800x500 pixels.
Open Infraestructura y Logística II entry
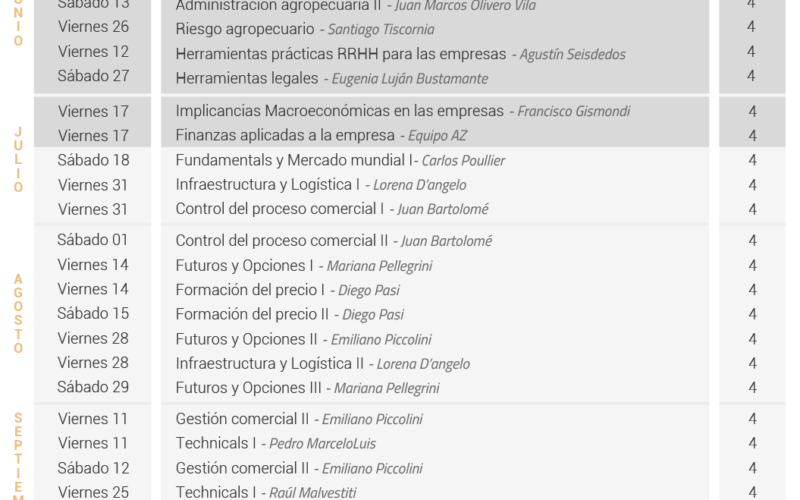coord(322,364)
